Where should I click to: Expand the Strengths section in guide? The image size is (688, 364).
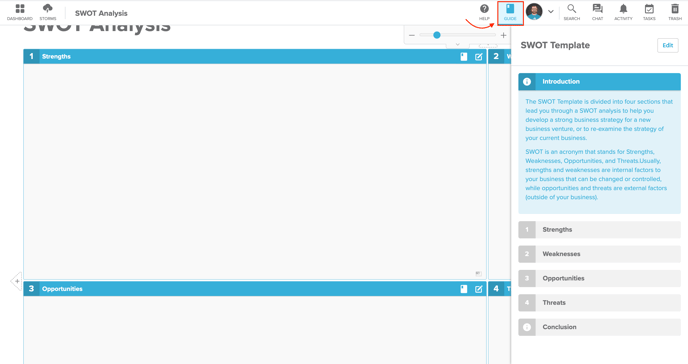click(599, 229)
